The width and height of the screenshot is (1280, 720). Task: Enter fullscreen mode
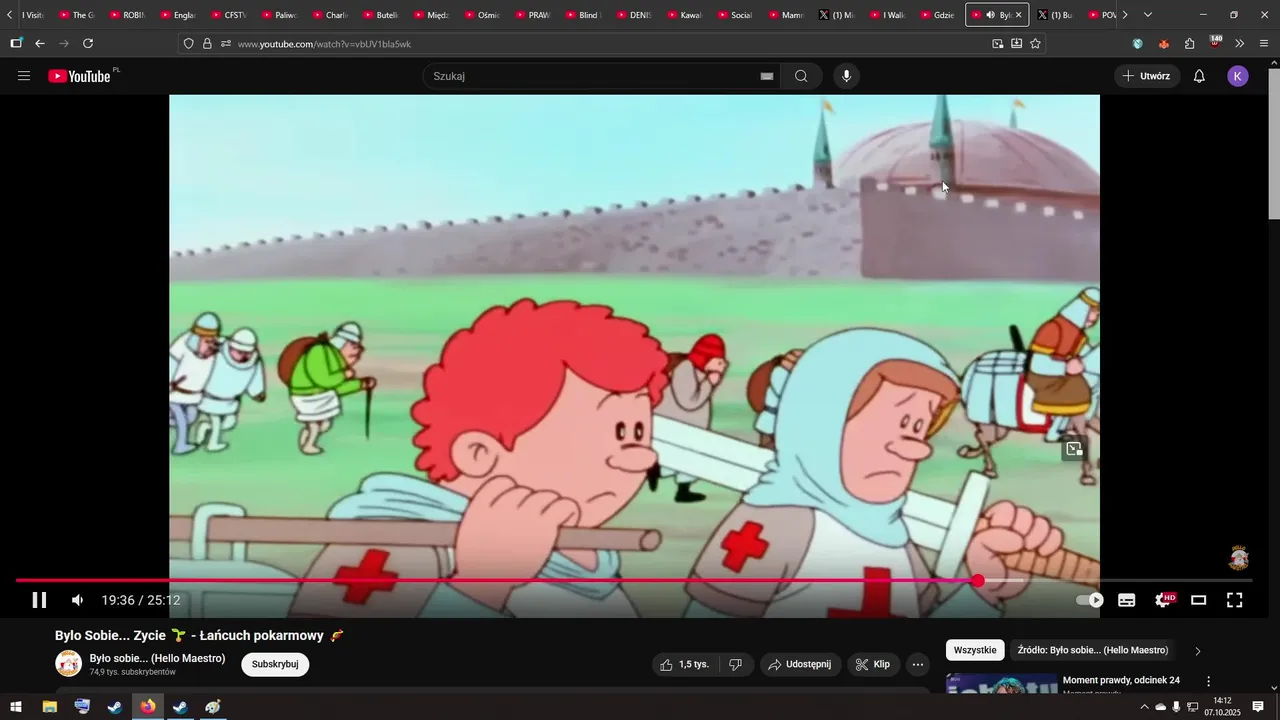tap(1235, 600)
